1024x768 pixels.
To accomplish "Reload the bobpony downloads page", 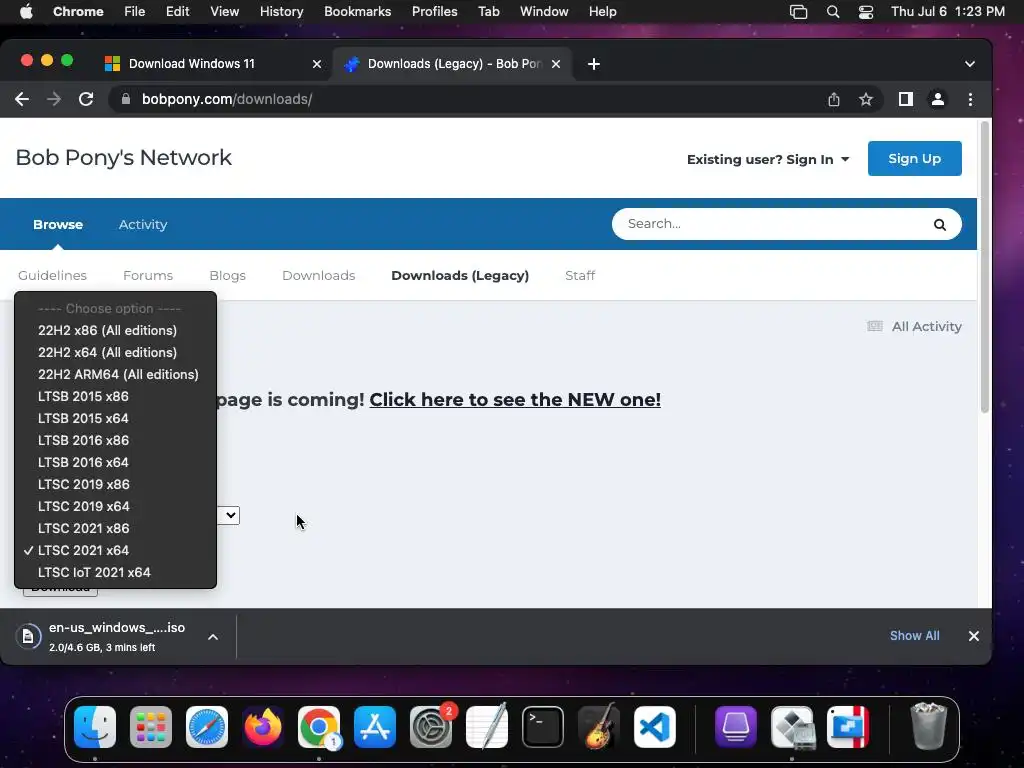I will [x=86, y=99].
